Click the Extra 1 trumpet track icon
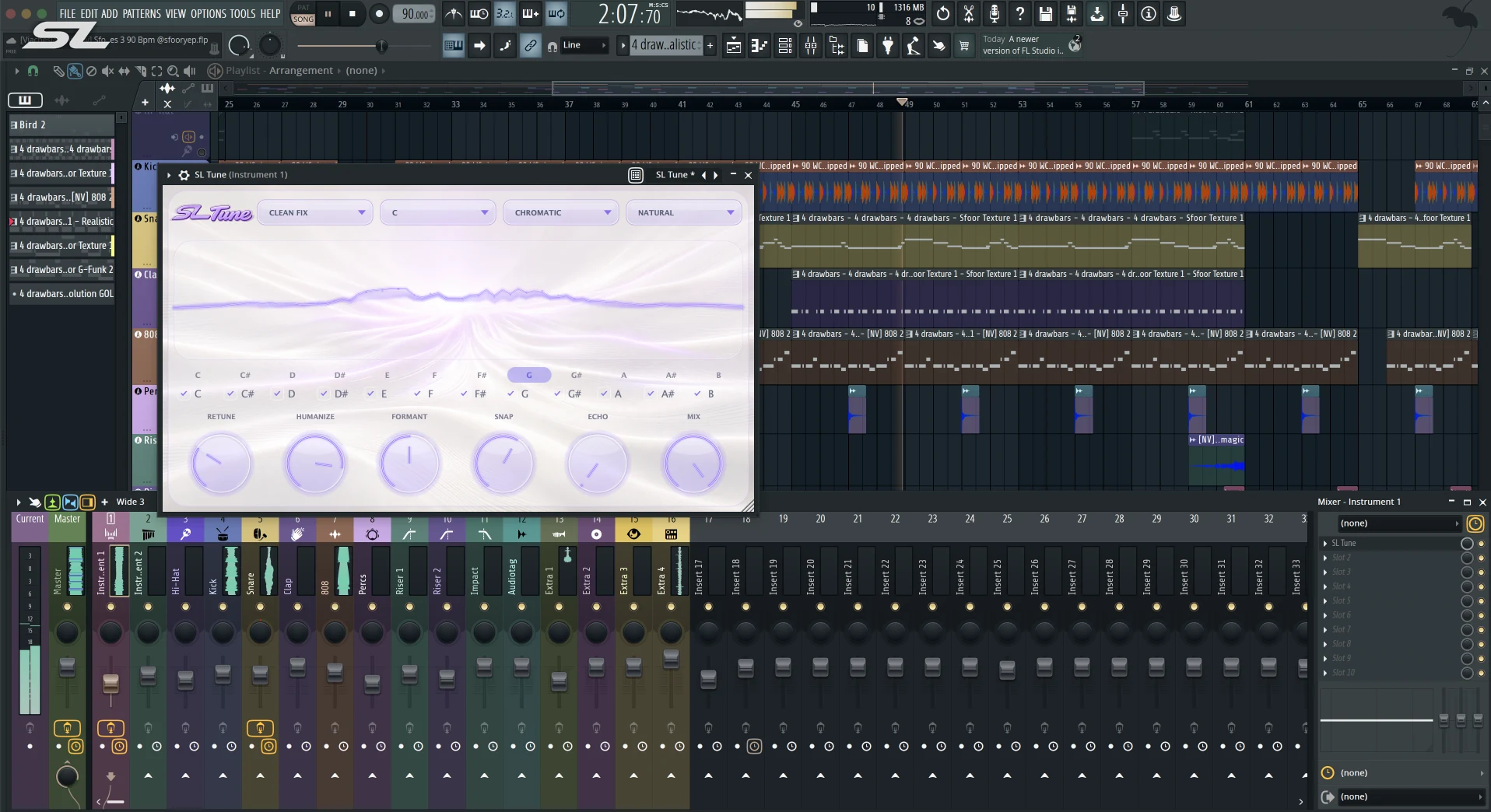 [x=559, y=534]
